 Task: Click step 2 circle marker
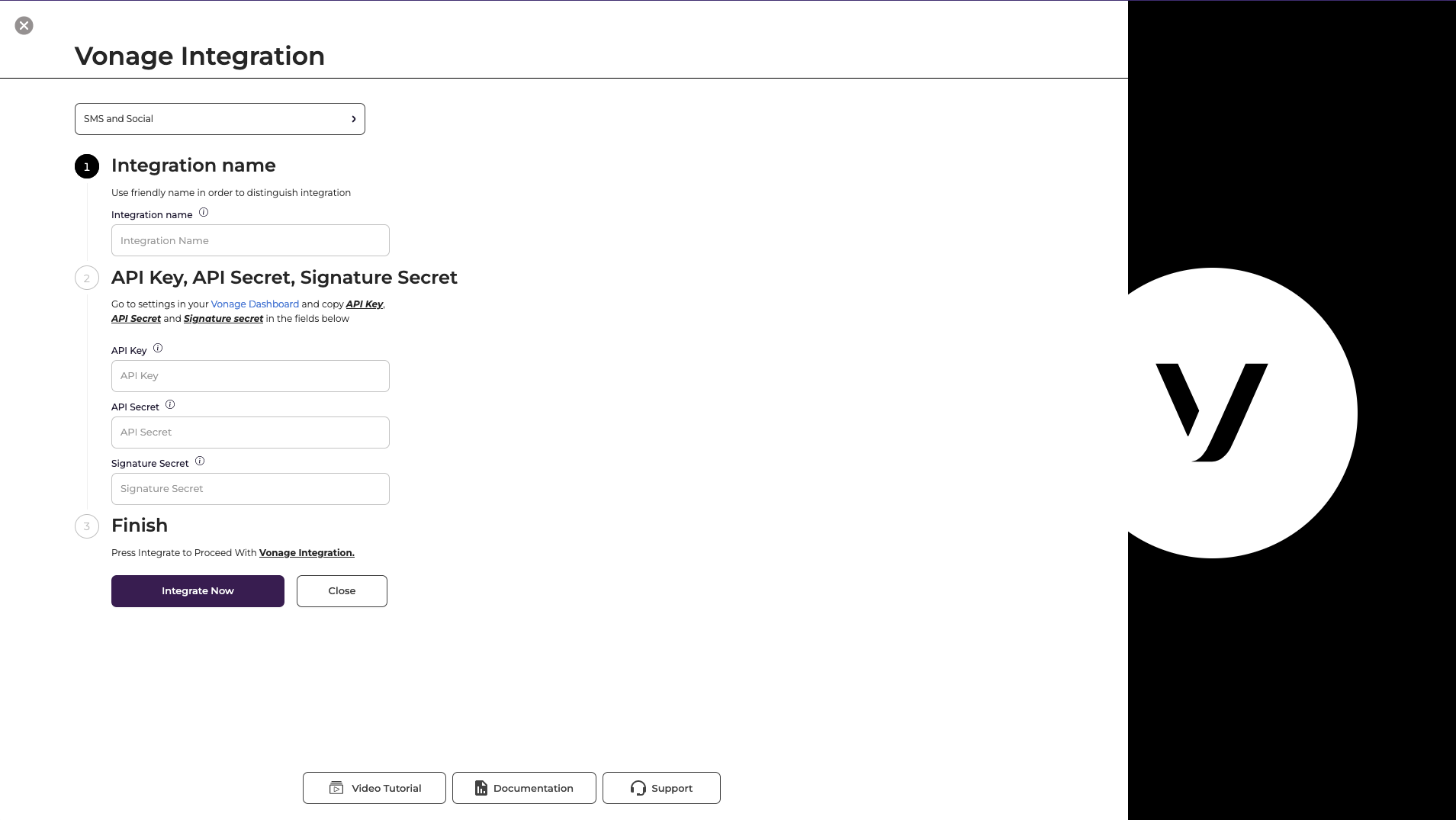pyautogui.click(x=87, y=278)
